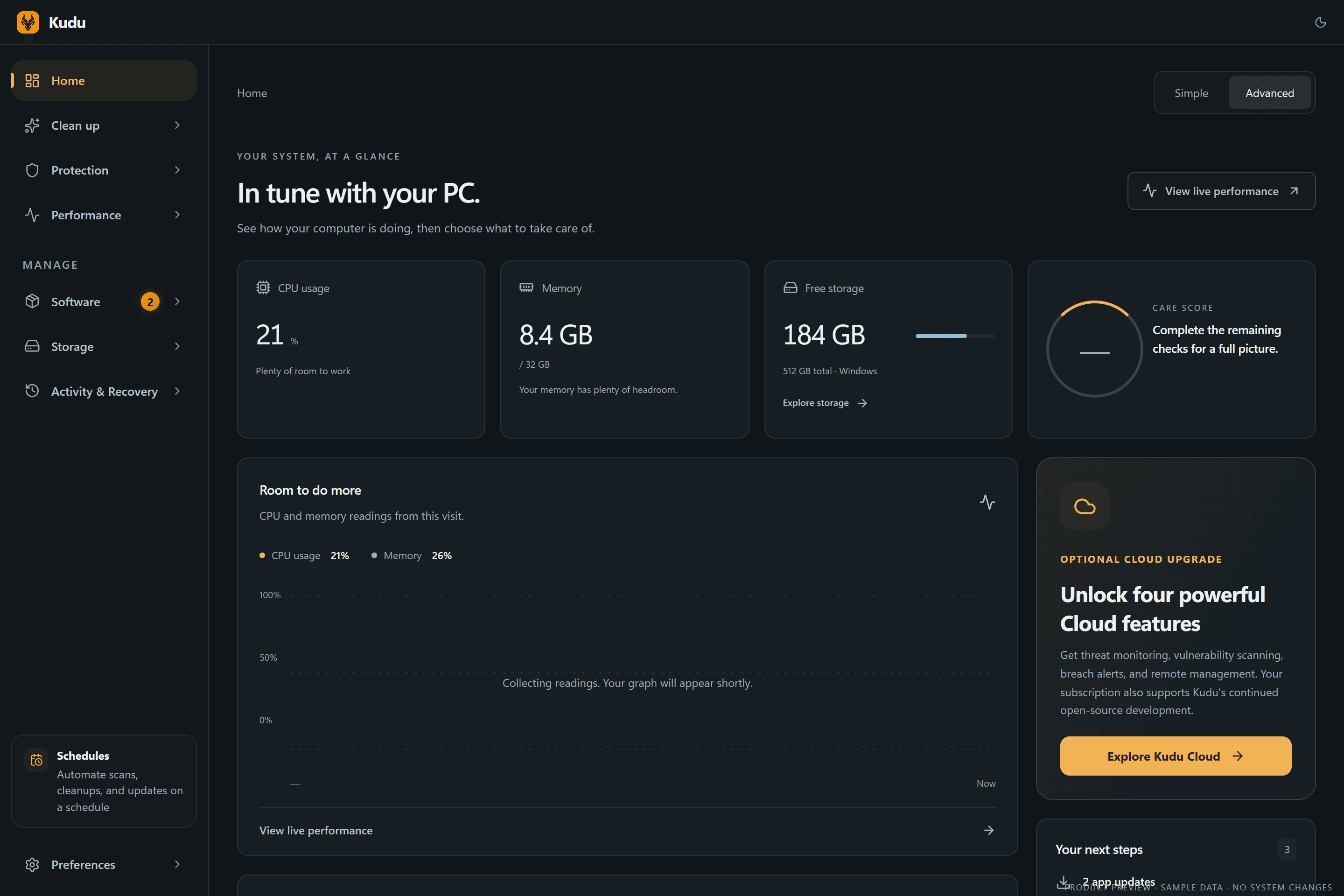Viewport: 1344px width, 896px height.
Task: Click the Home breadcrumb text
Action: pyautogui.click(x=252, y=93)
